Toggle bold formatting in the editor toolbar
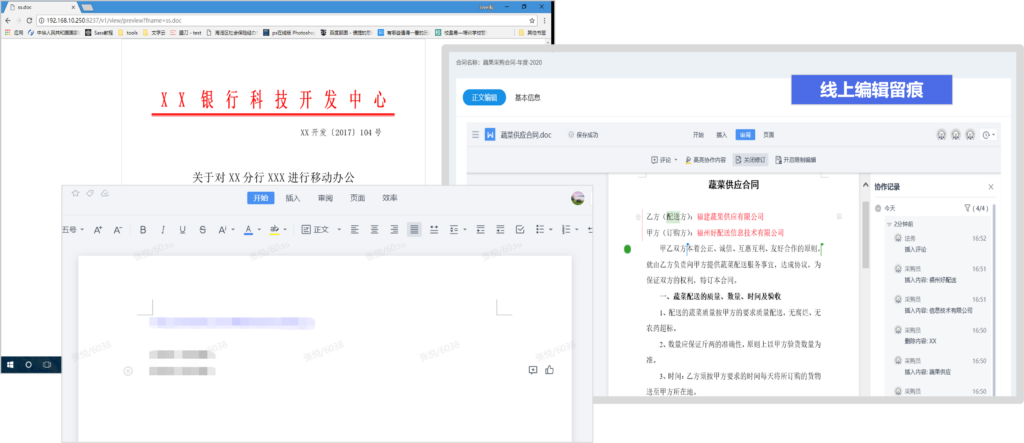Viewport: 1024px width, 443px height. (x=143, y=230)
